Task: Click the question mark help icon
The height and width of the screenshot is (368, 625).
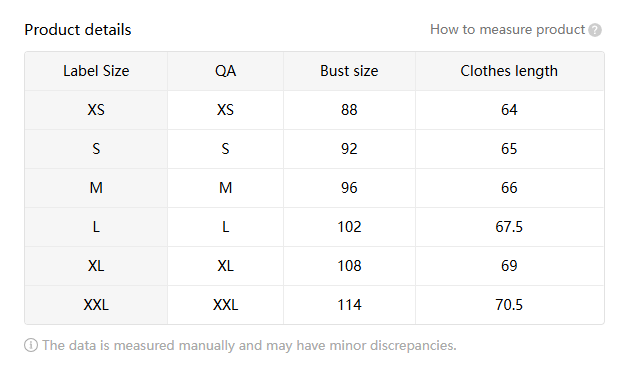Action: pos(595,30)
